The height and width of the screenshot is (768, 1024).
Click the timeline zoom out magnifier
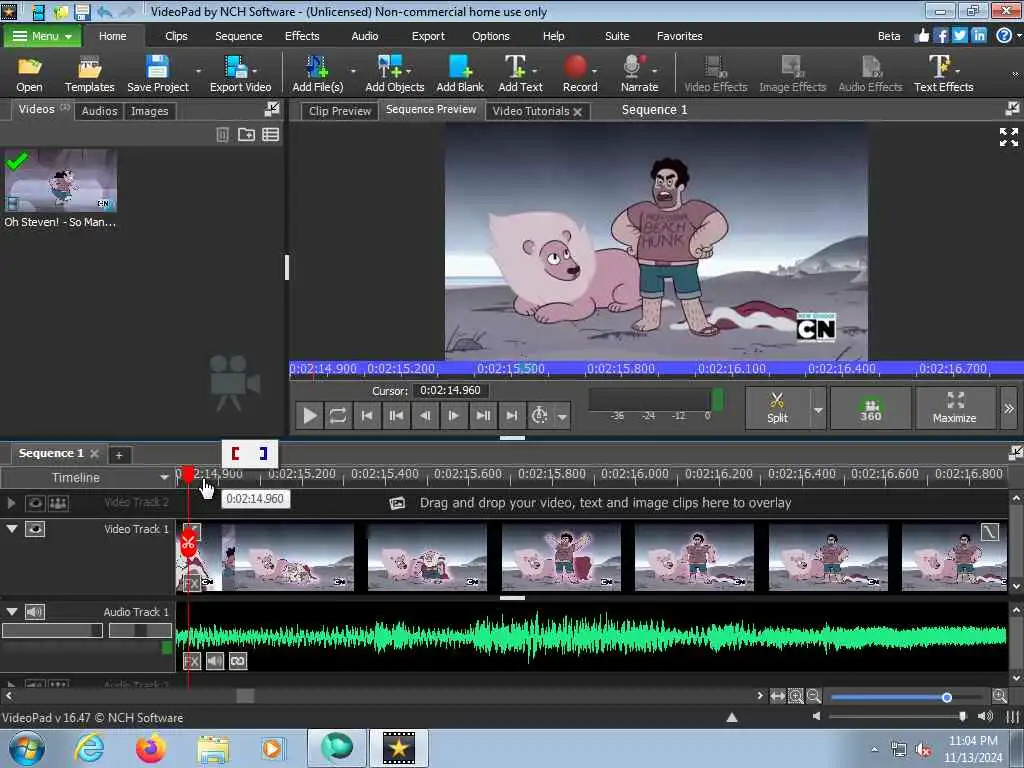[x=814, y=696]
